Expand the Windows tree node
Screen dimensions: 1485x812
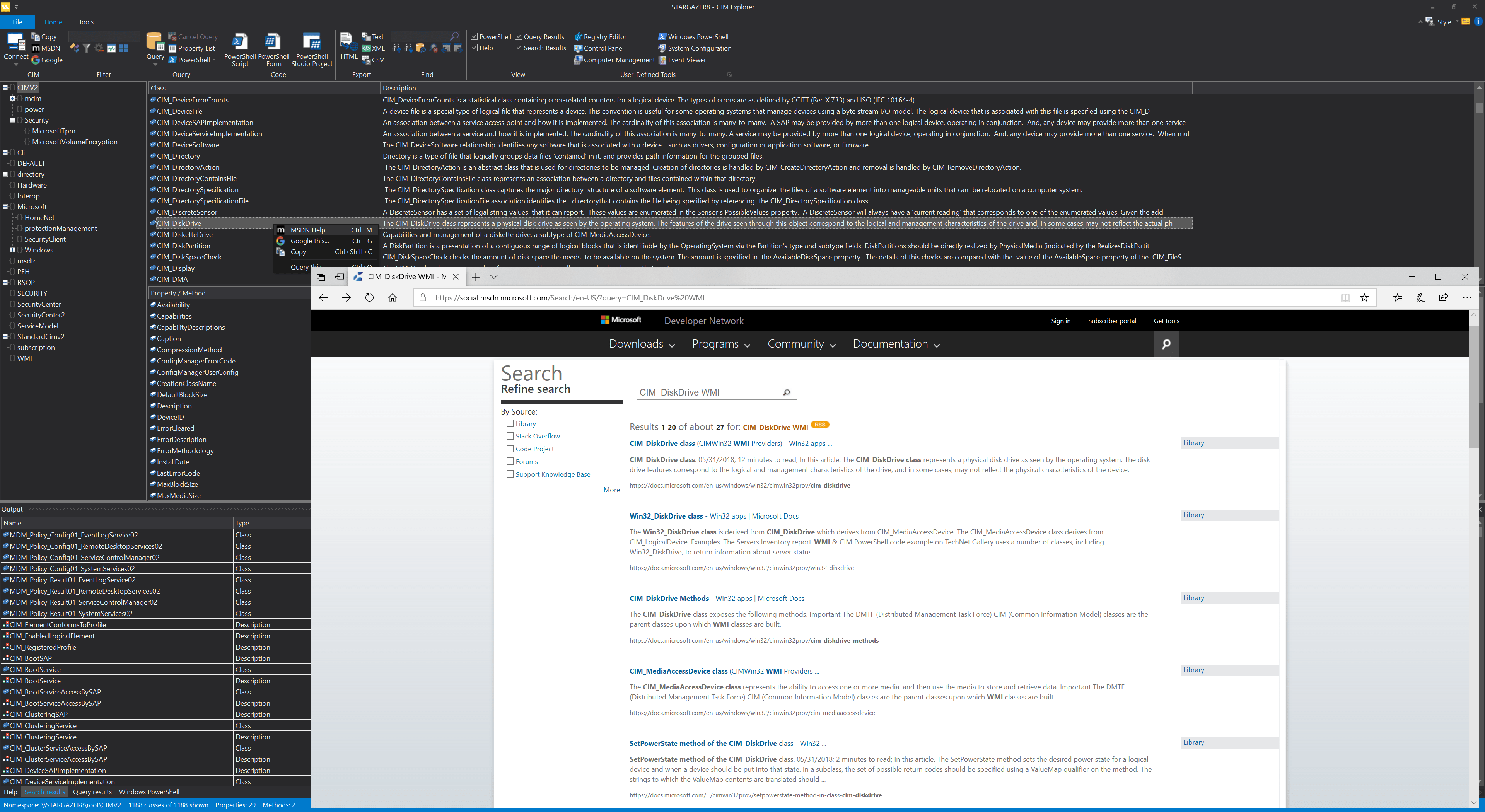click(12, 249)
